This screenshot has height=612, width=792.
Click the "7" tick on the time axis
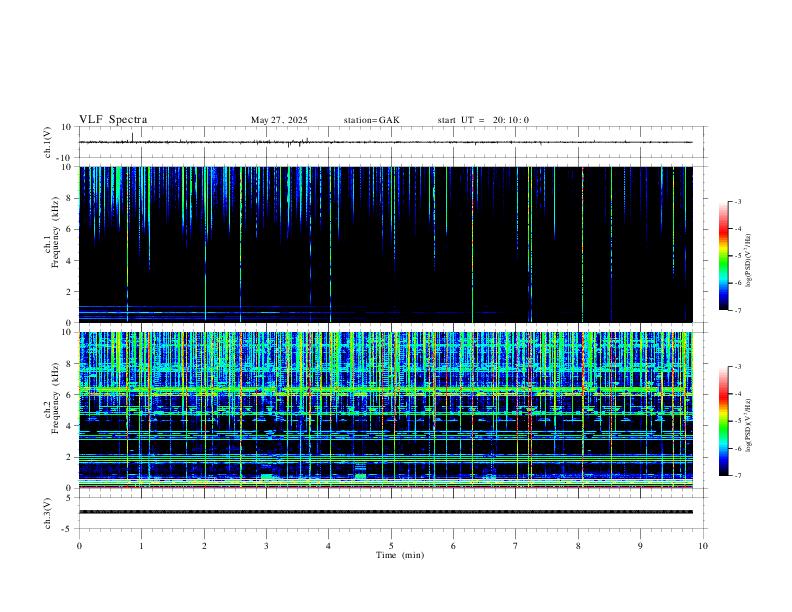point(516,546)
